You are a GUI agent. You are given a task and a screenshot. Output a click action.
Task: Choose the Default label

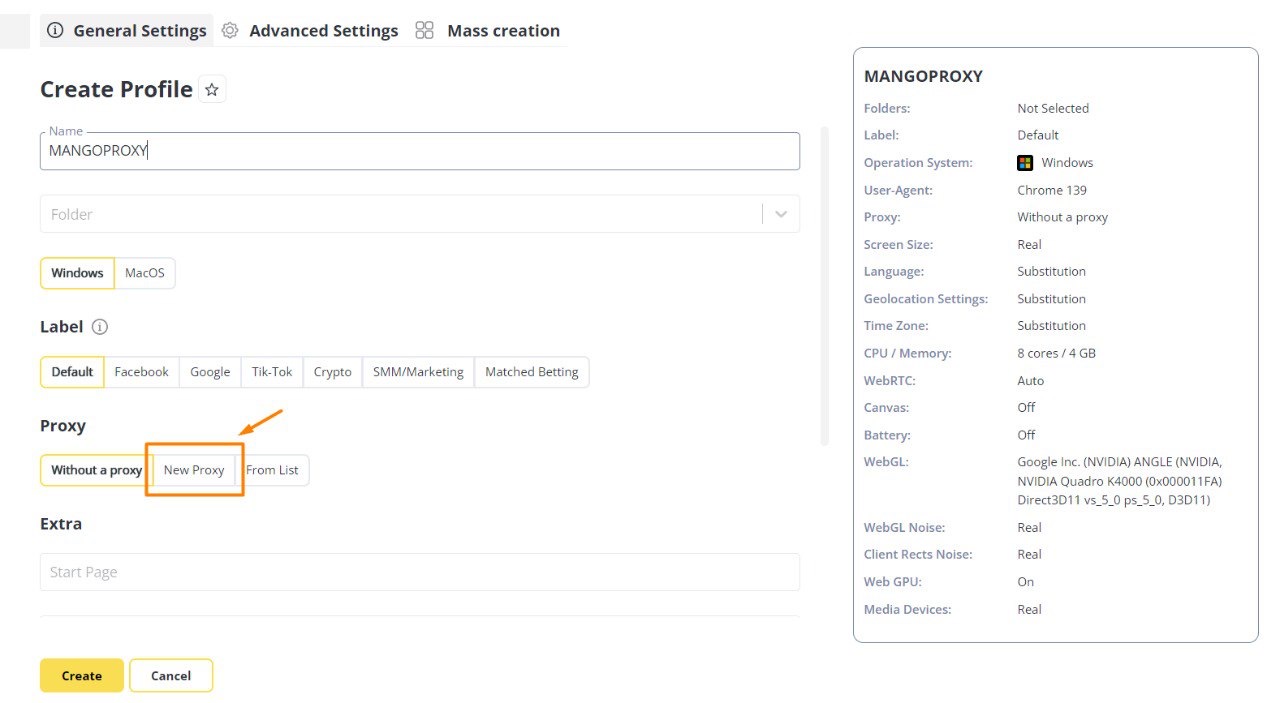click(x=72, y=372)
